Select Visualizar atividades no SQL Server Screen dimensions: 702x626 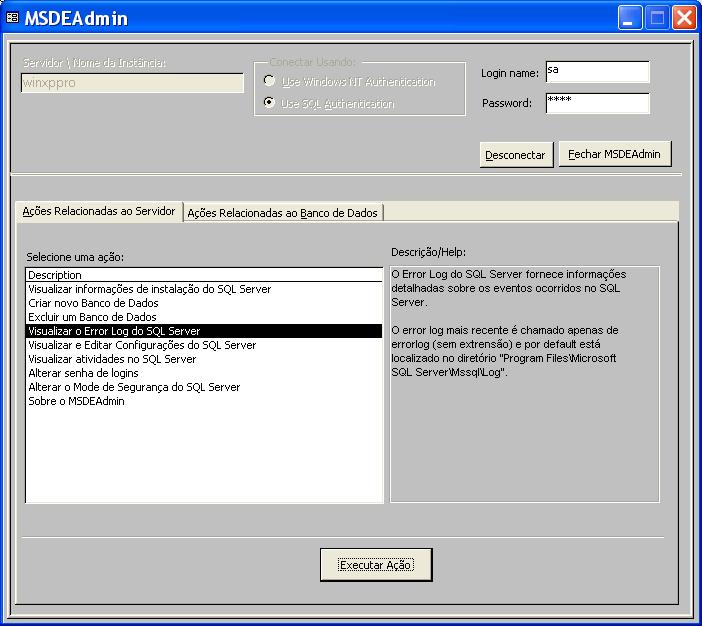pos(112,359)
